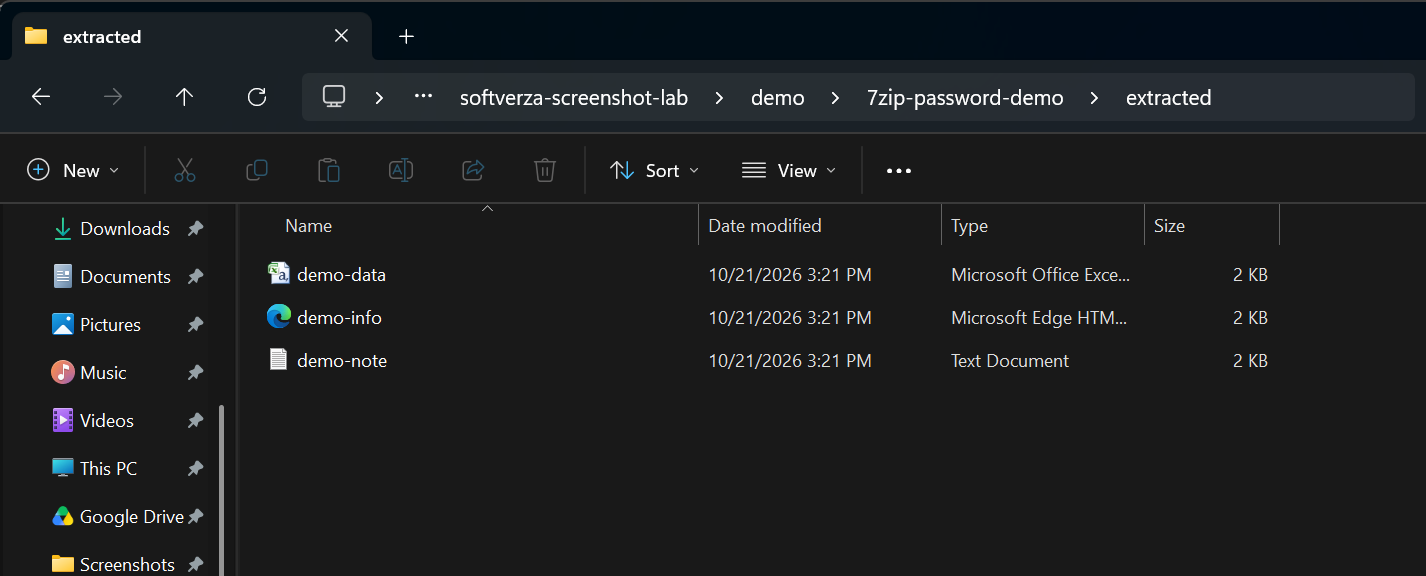Screen dimensions: 1426x576
Task: Click the extracted breadcrumb segment
Action: click(x=1168, y=98)
